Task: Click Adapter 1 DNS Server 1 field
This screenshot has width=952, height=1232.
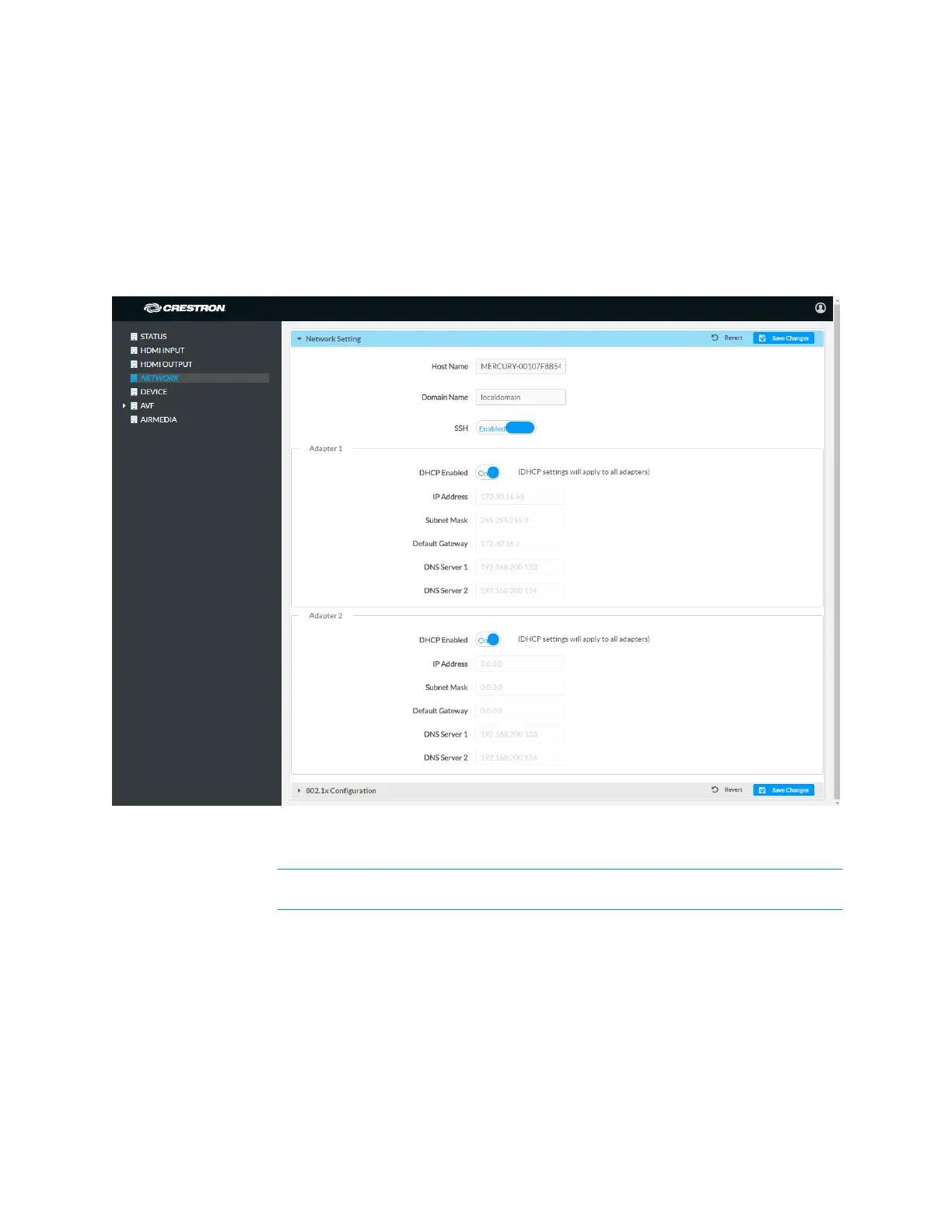Action: 520,567
